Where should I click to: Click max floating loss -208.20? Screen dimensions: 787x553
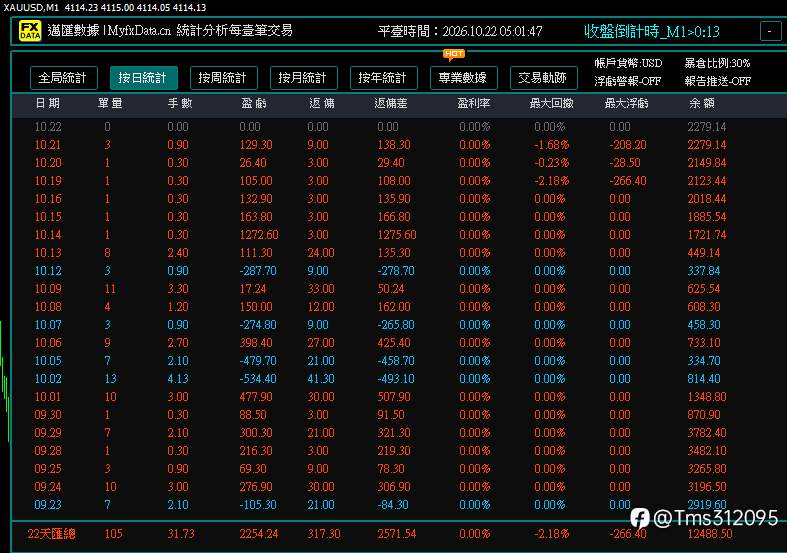pos(628,145)
